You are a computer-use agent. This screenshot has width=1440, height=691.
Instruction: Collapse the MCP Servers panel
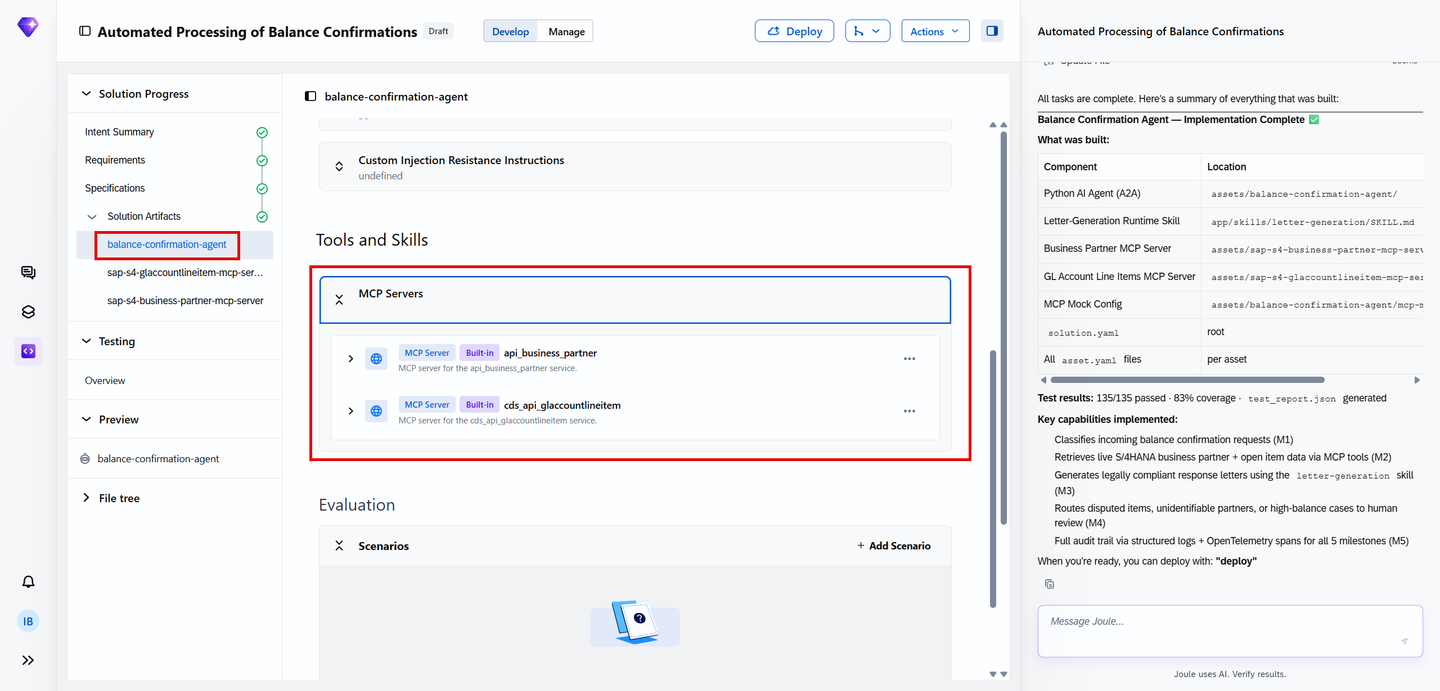(x=339, y=299)
